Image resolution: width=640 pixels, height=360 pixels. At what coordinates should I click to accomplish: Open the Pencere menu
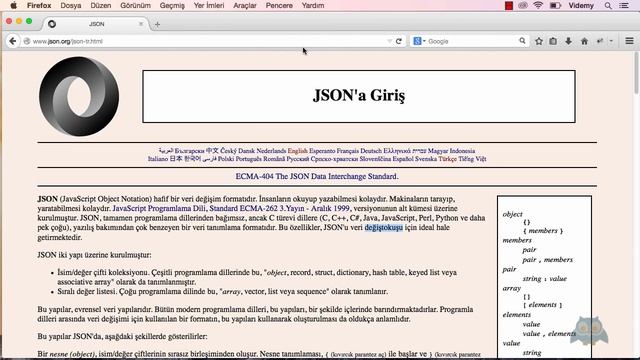pyautogui.click(x=279, y=5)
